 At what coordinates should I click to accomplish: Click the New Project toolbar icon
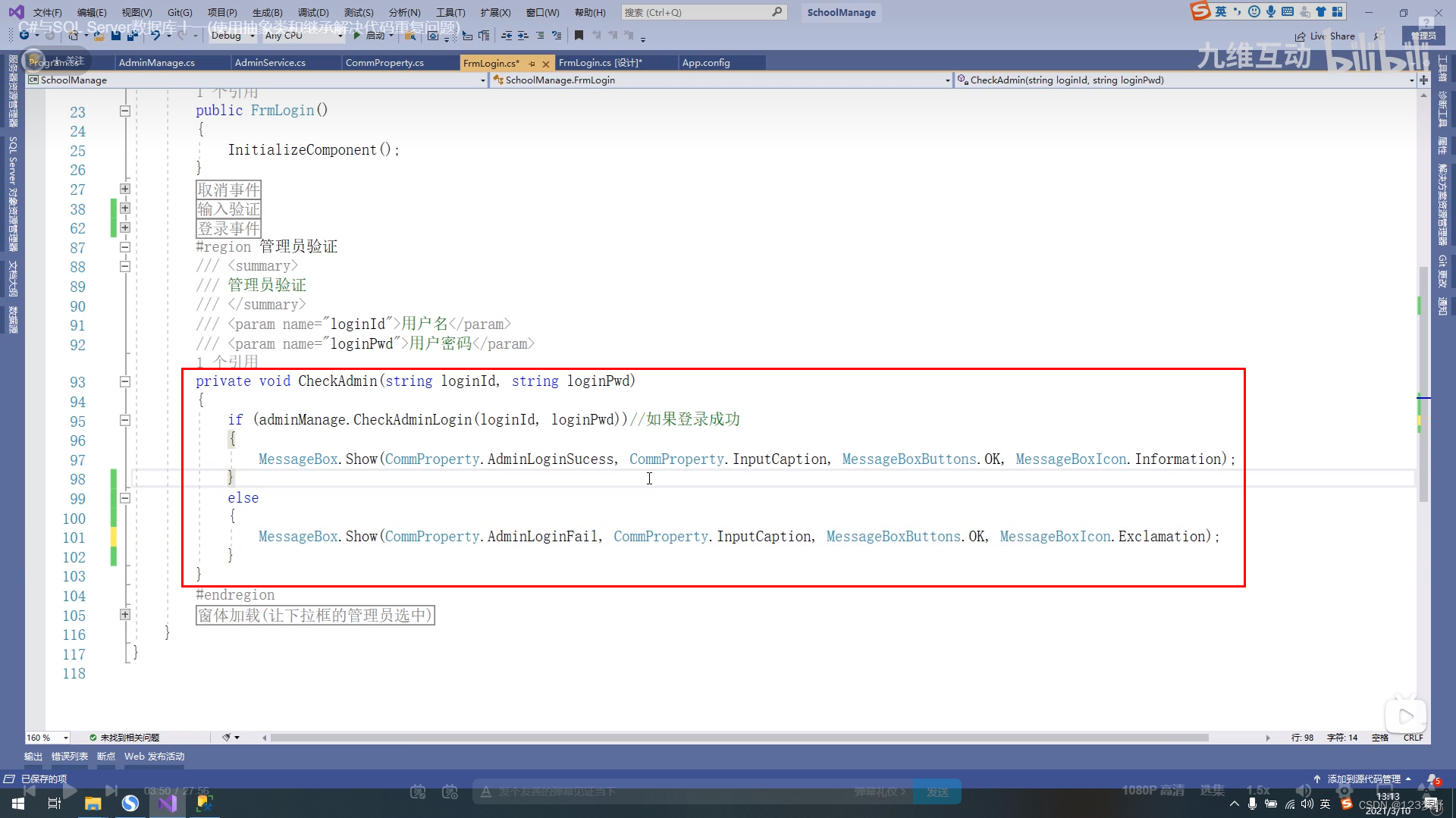[74, 36]
